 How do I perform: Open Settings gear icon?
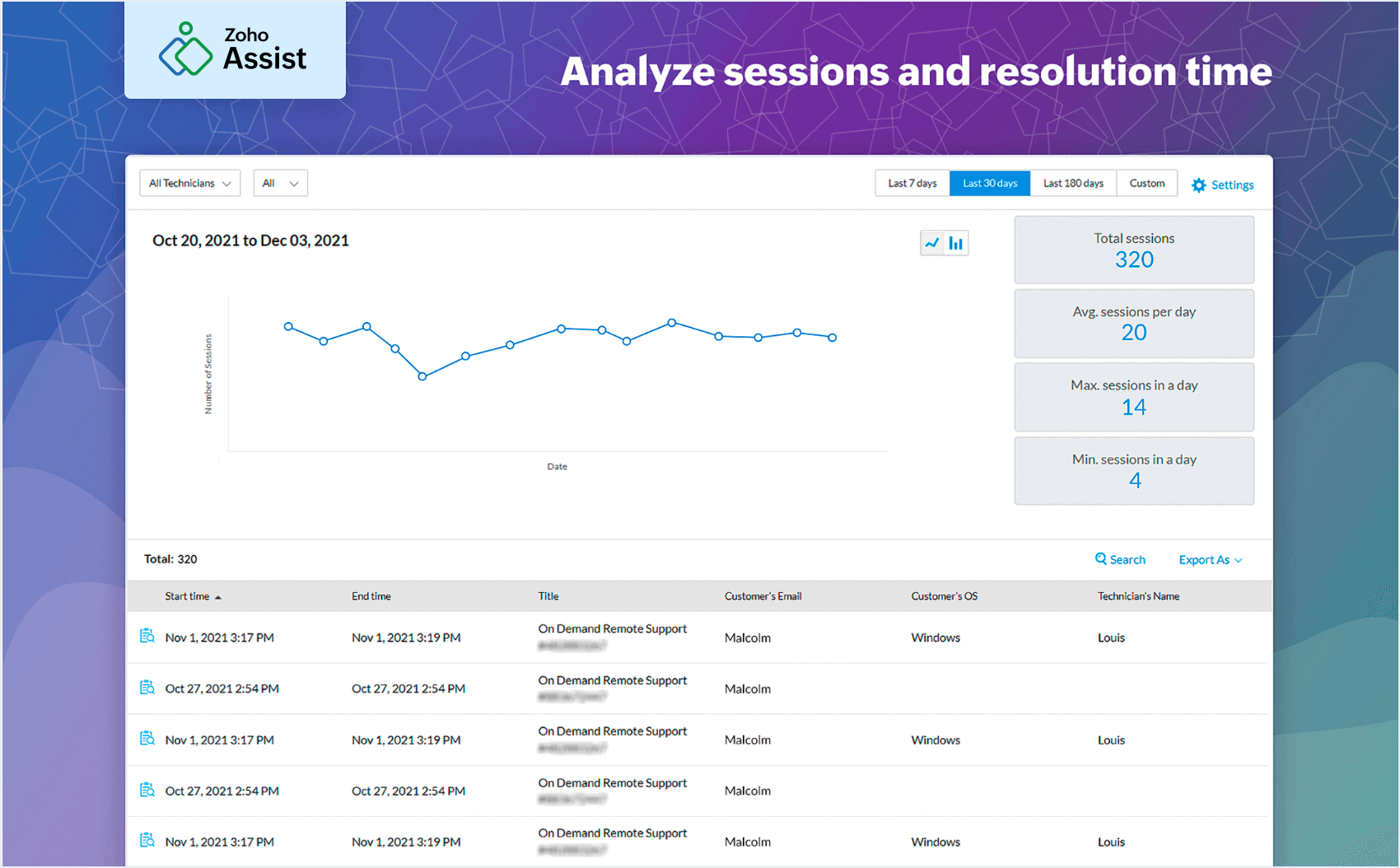1199,185
